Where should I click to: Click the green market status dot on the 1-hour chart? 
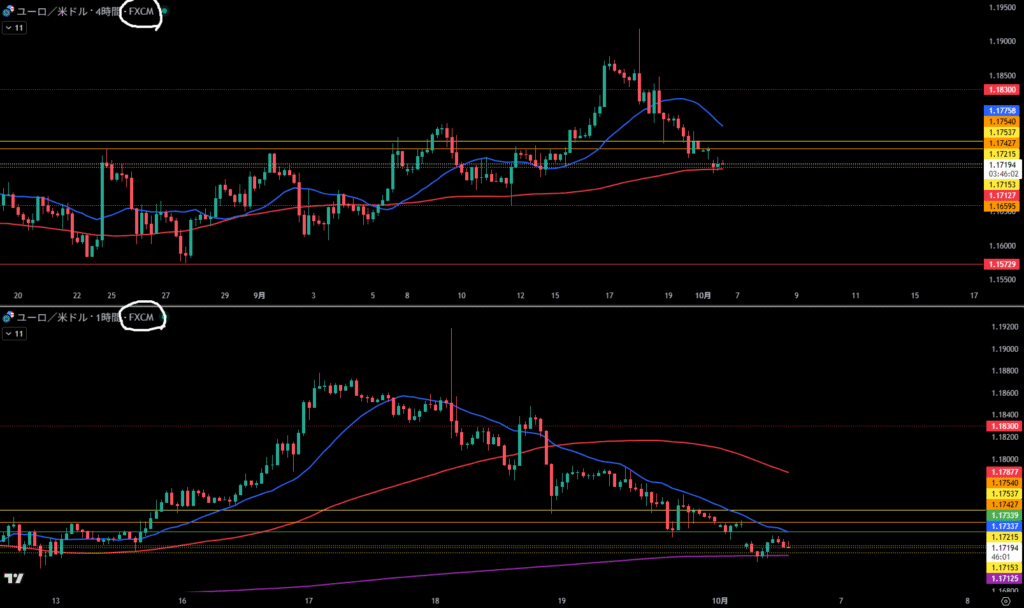point(165,318)
